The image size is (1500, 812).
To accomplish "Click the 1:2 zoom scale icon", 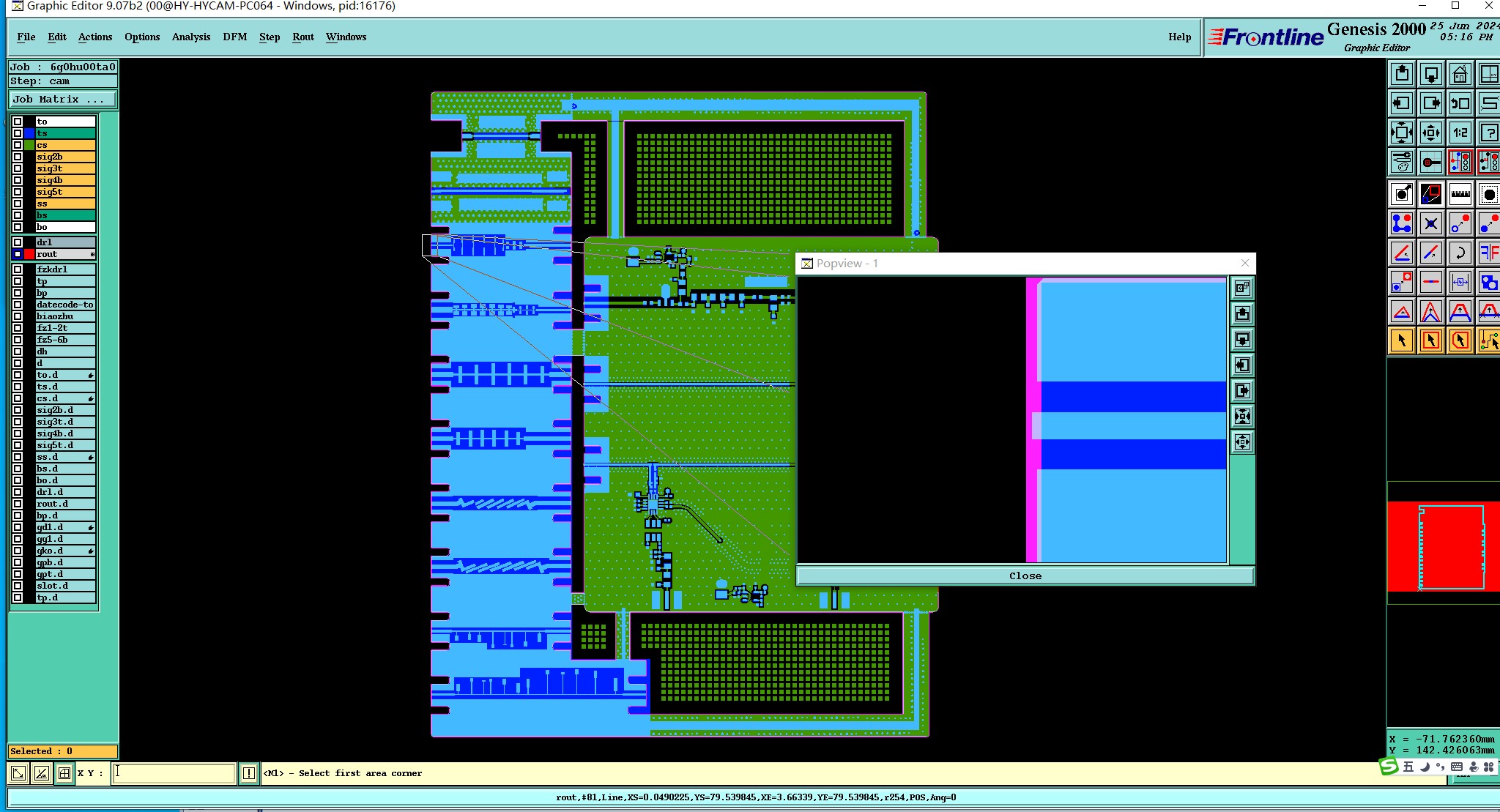I will click(x=1460, y=133).
